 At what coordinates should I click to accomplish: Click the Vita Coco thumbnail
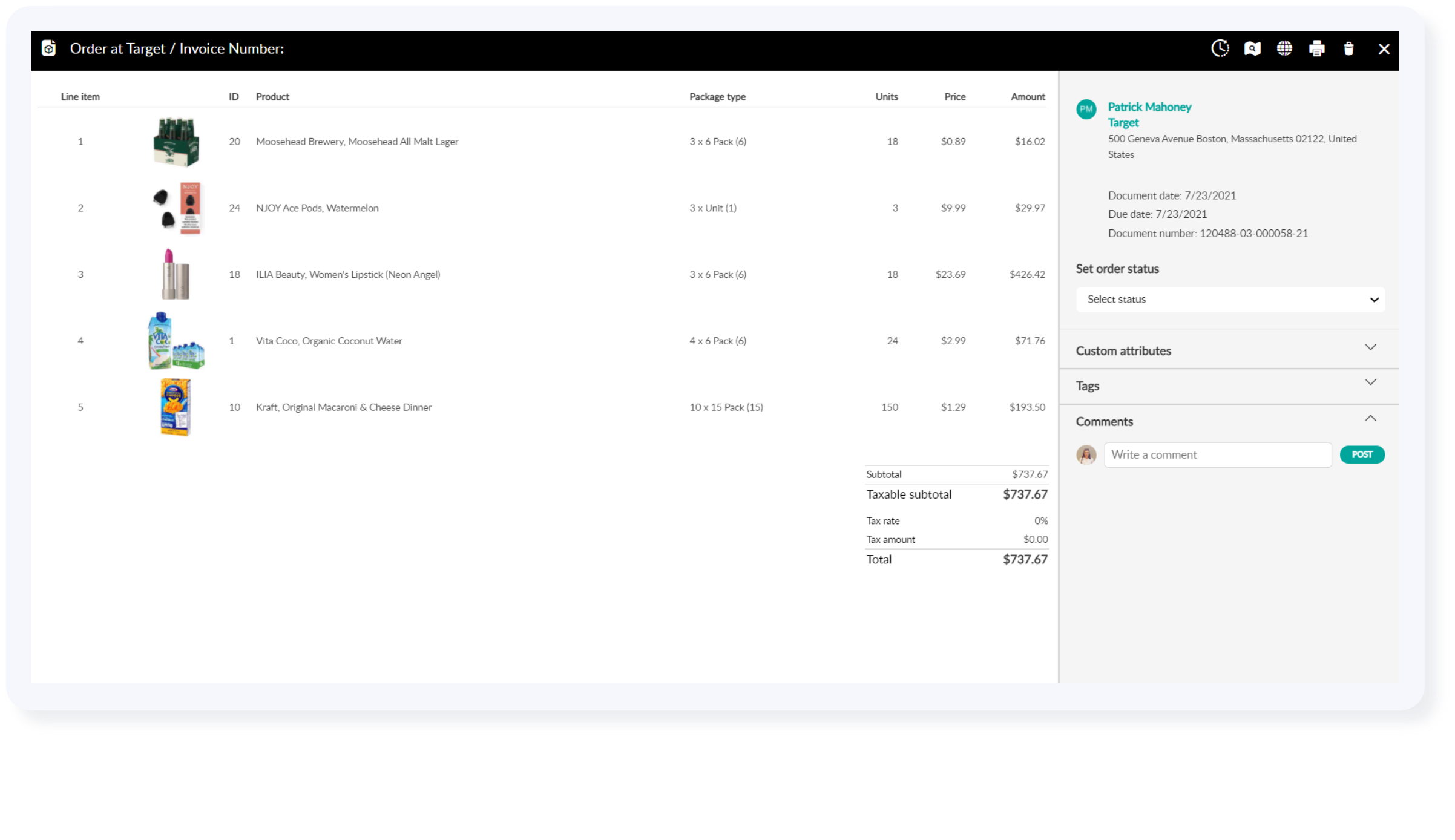pyautogui.click(x=176, y=341)
